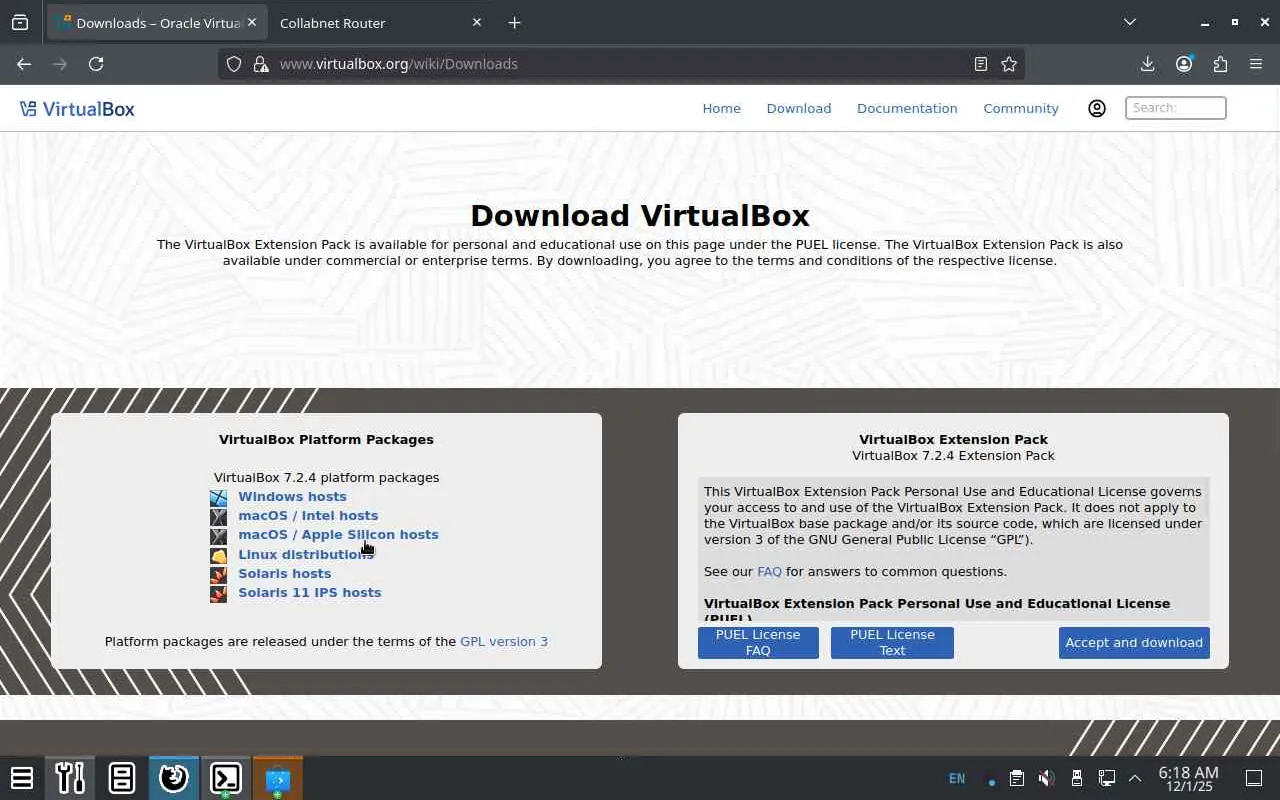Bookmark this page with the star icon

point(1009,64)
